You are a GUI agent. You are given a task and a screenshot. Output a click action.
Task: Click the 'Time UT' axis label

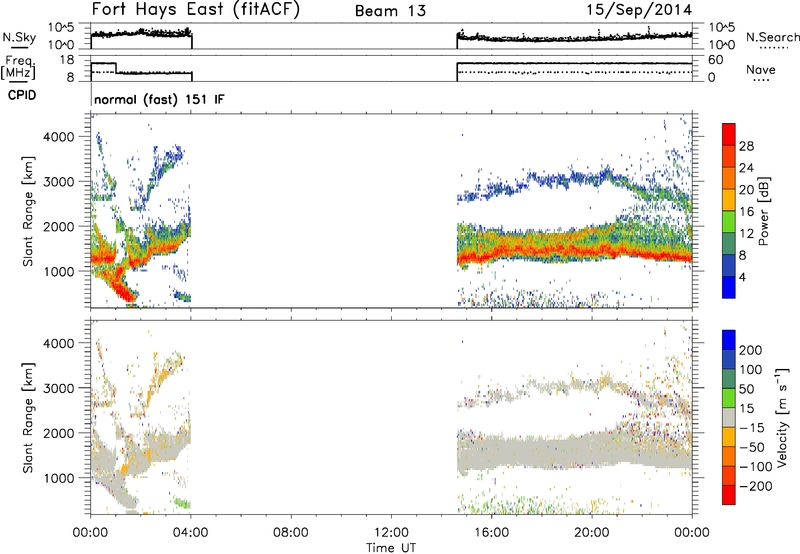(x=391, y=548)
